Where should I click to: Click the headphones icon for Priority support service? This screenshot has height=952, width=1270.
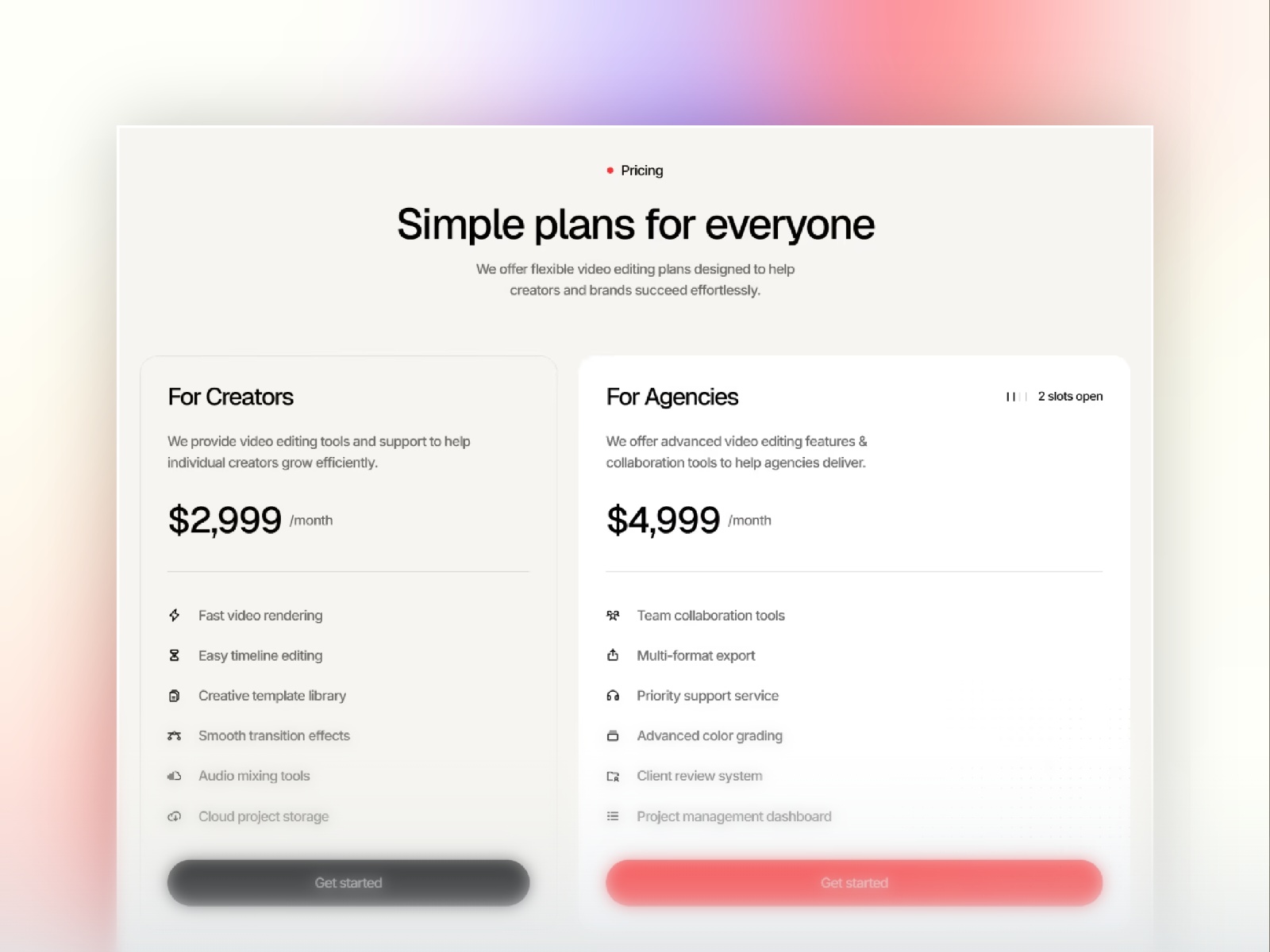click(613, 696)
